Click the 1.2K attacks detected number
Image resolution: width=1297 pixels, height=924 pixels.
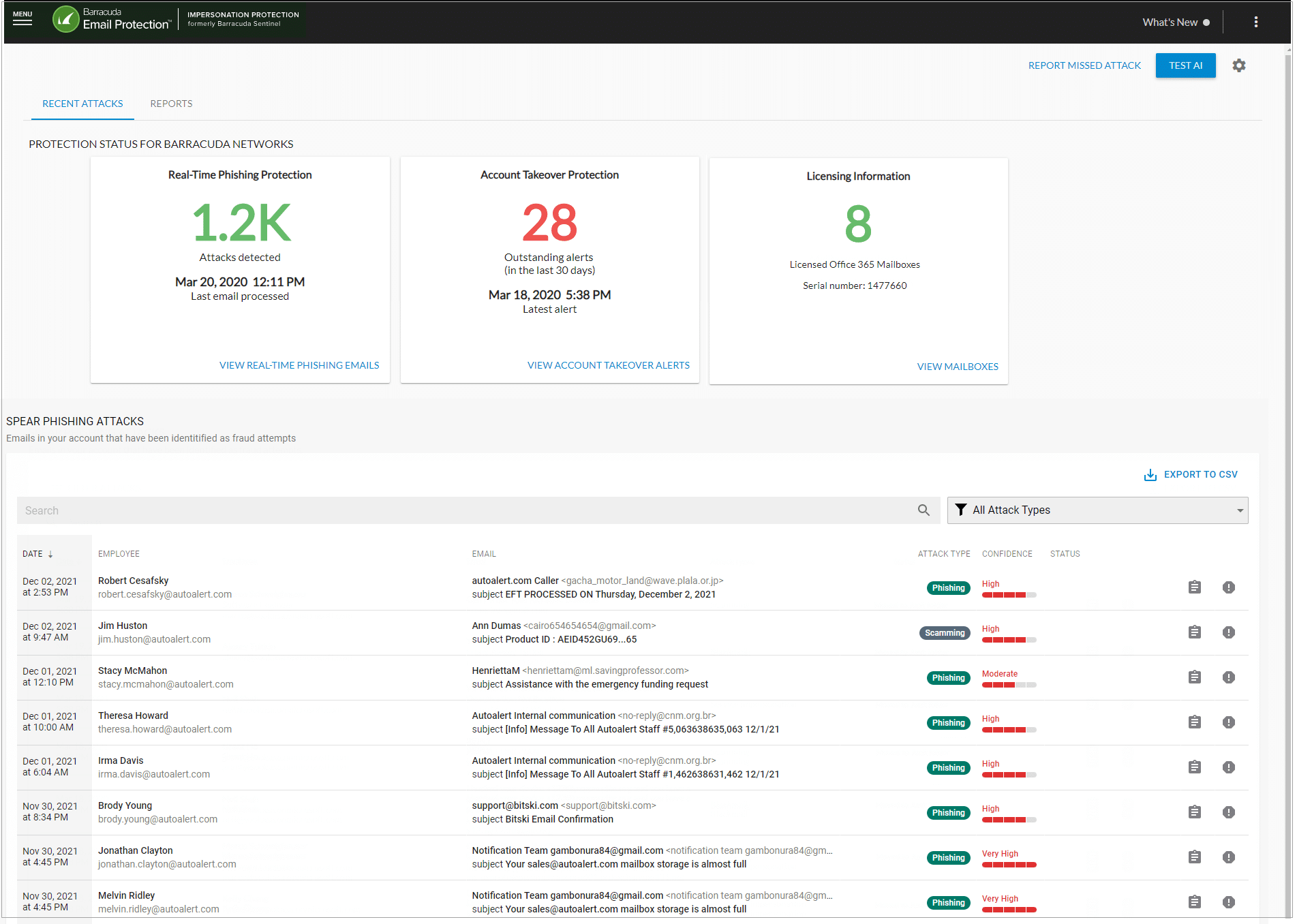tap(241, 223)
